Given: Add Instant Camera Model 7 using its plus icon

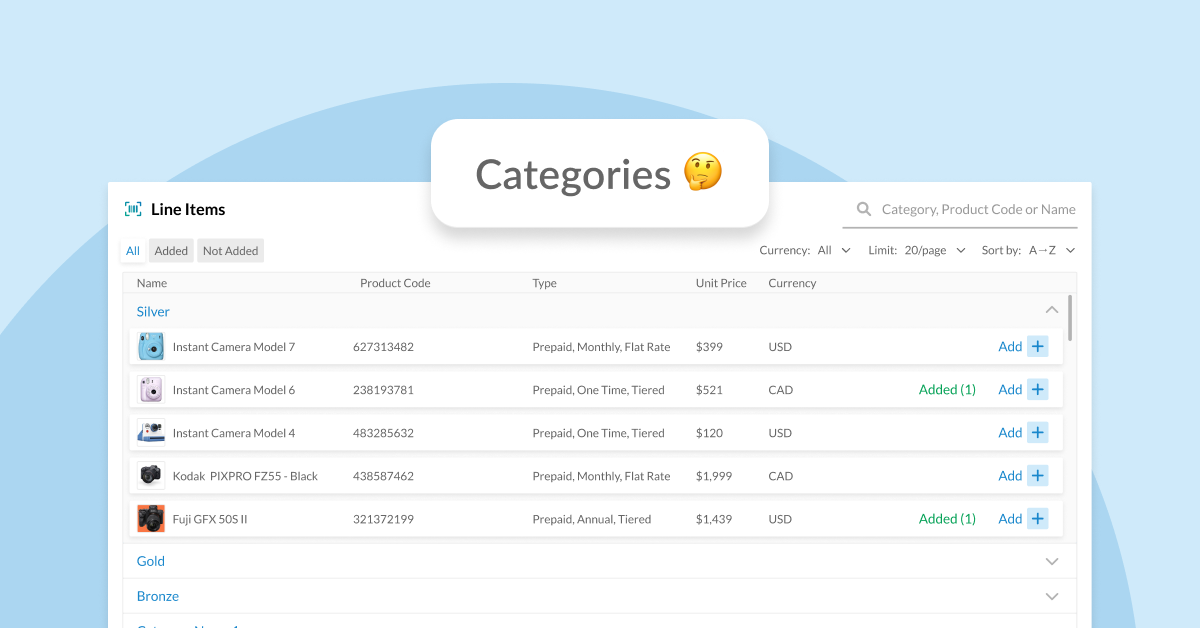Looking at the screenshot, I should tap(1038, 346).
